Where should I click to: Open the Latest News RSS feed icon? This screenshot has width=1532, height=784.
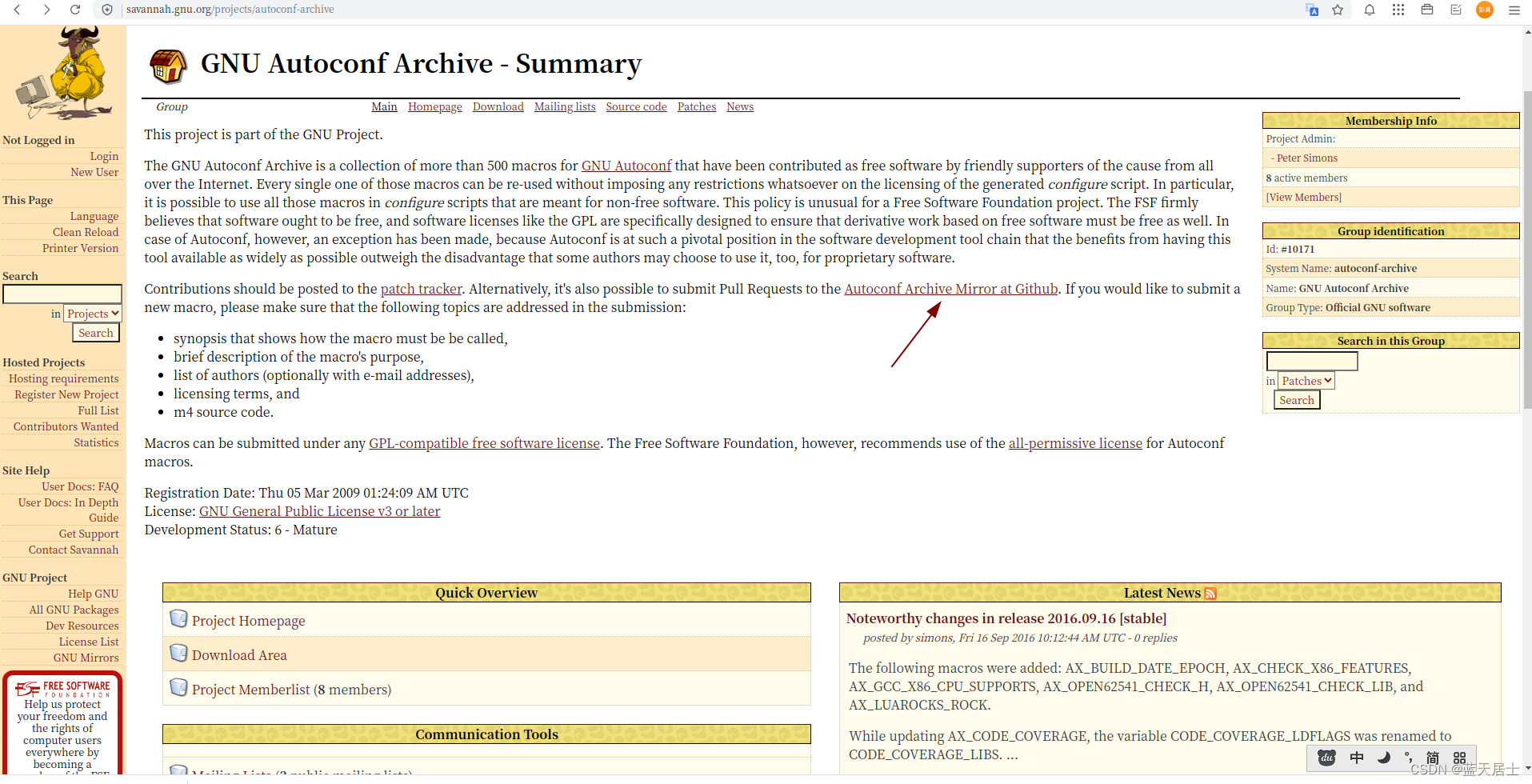tap(1210, 594)
